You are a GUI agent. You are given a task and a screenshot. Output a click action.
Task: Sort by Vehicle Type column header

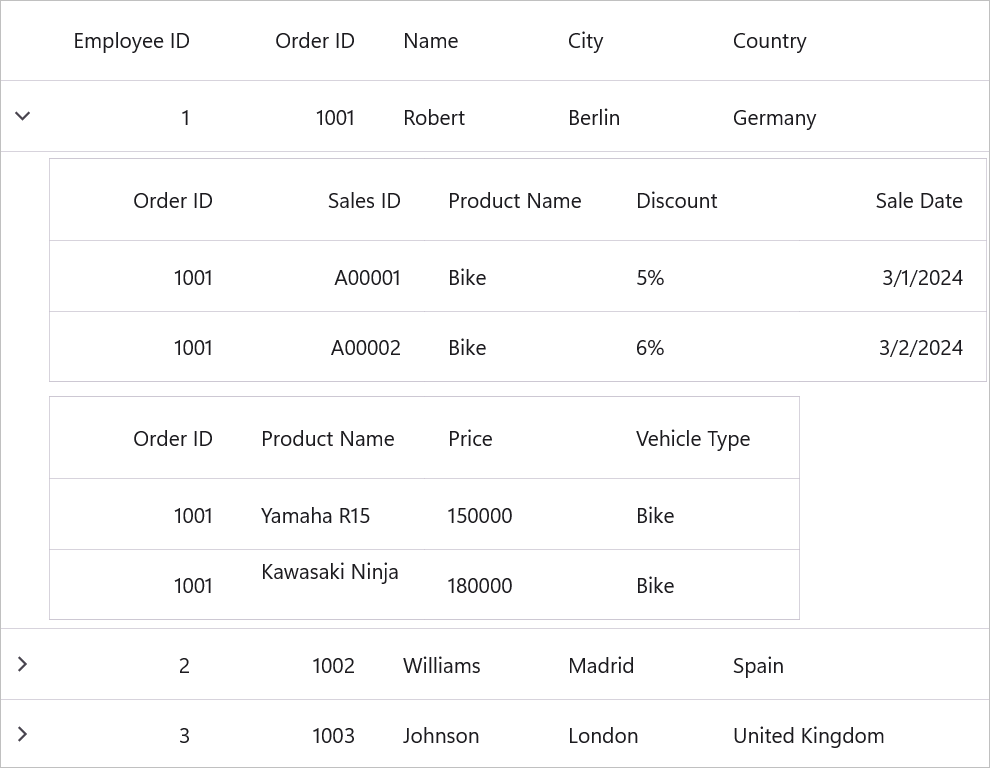click(692, 439)
